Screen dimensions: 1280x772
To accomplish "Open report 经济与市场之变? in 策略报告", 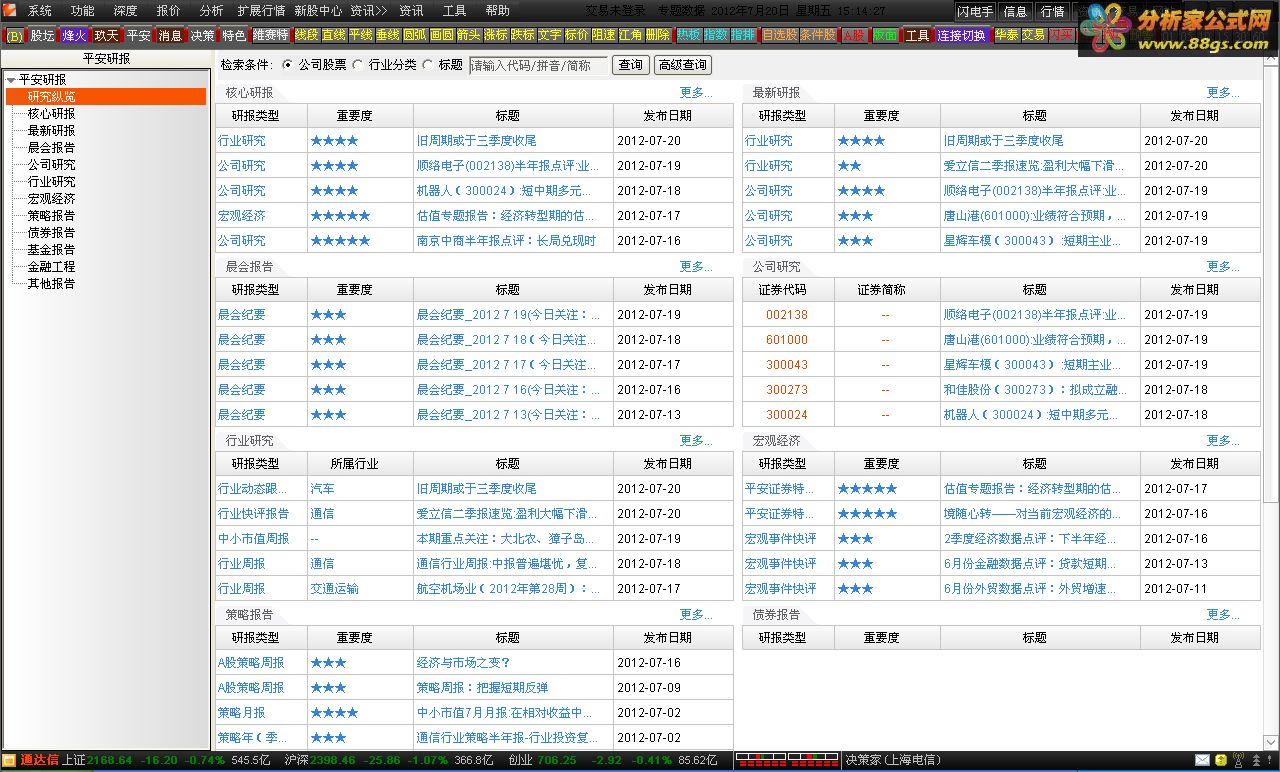I will [464, 663].
